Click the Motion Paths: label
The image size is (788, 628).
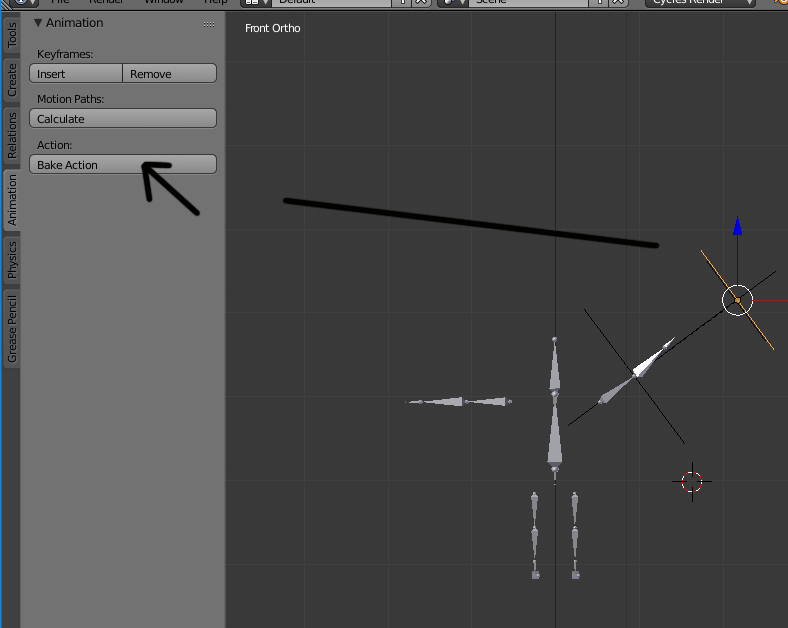[70, 99]
